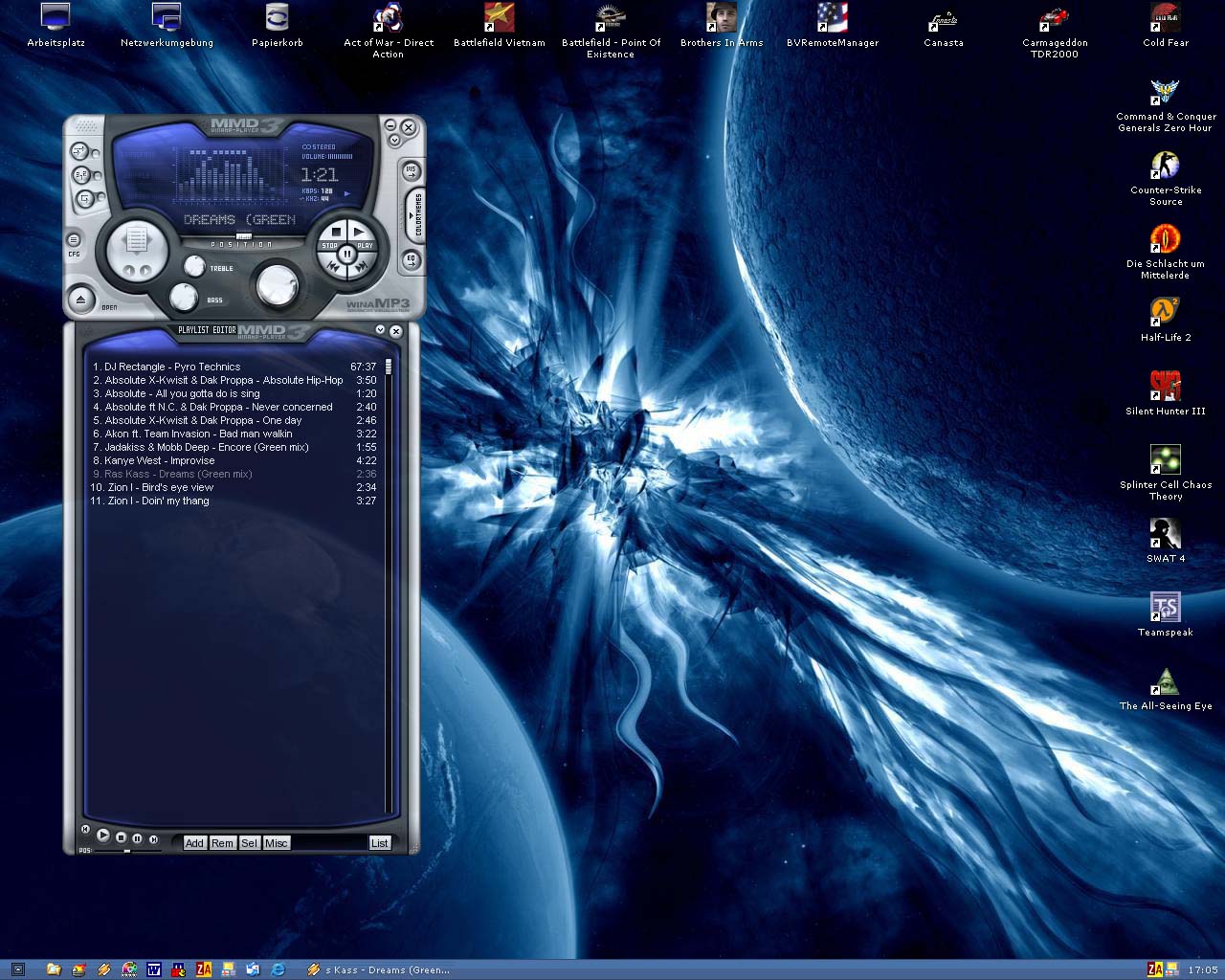Click the scrolling song title DREAMS (GREEN
The image size is (1225, 980).
(239, 219)
